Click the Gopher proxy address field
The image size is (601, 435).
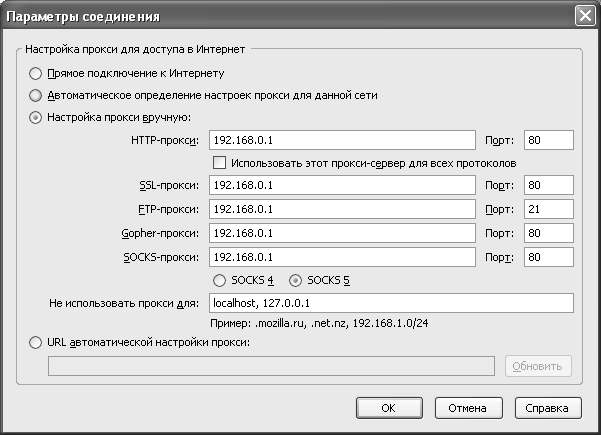point(341,233)
